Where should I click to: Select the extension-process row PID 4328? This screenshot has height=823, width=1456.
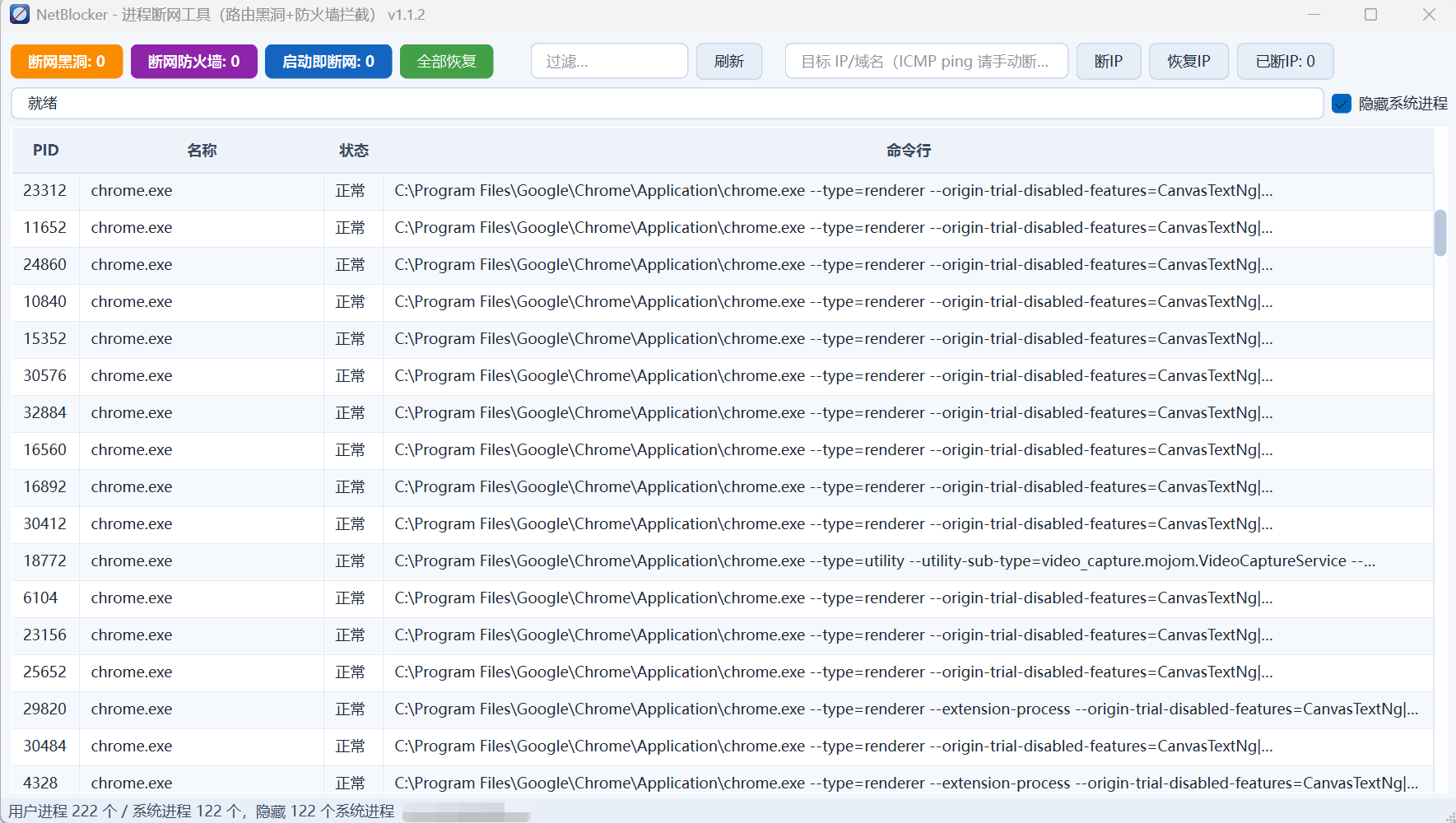pos(723,780)
